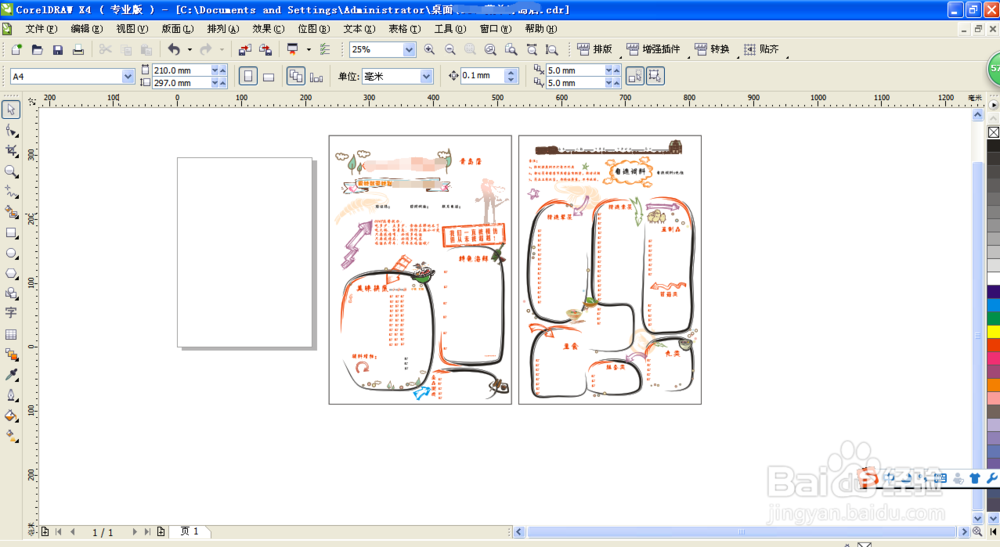Image resolution: width=1000 pixels, height=547 pixels.
Task: Pick the yellow color swatch
Action: [993, 332]
